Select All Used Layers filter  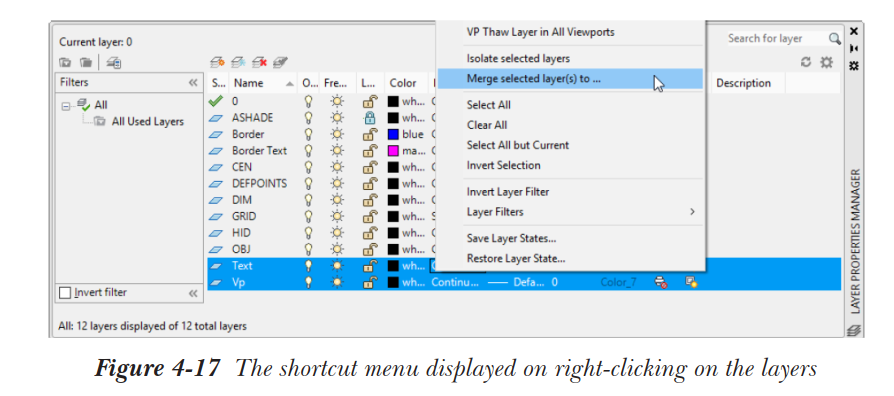click(147, 121)
